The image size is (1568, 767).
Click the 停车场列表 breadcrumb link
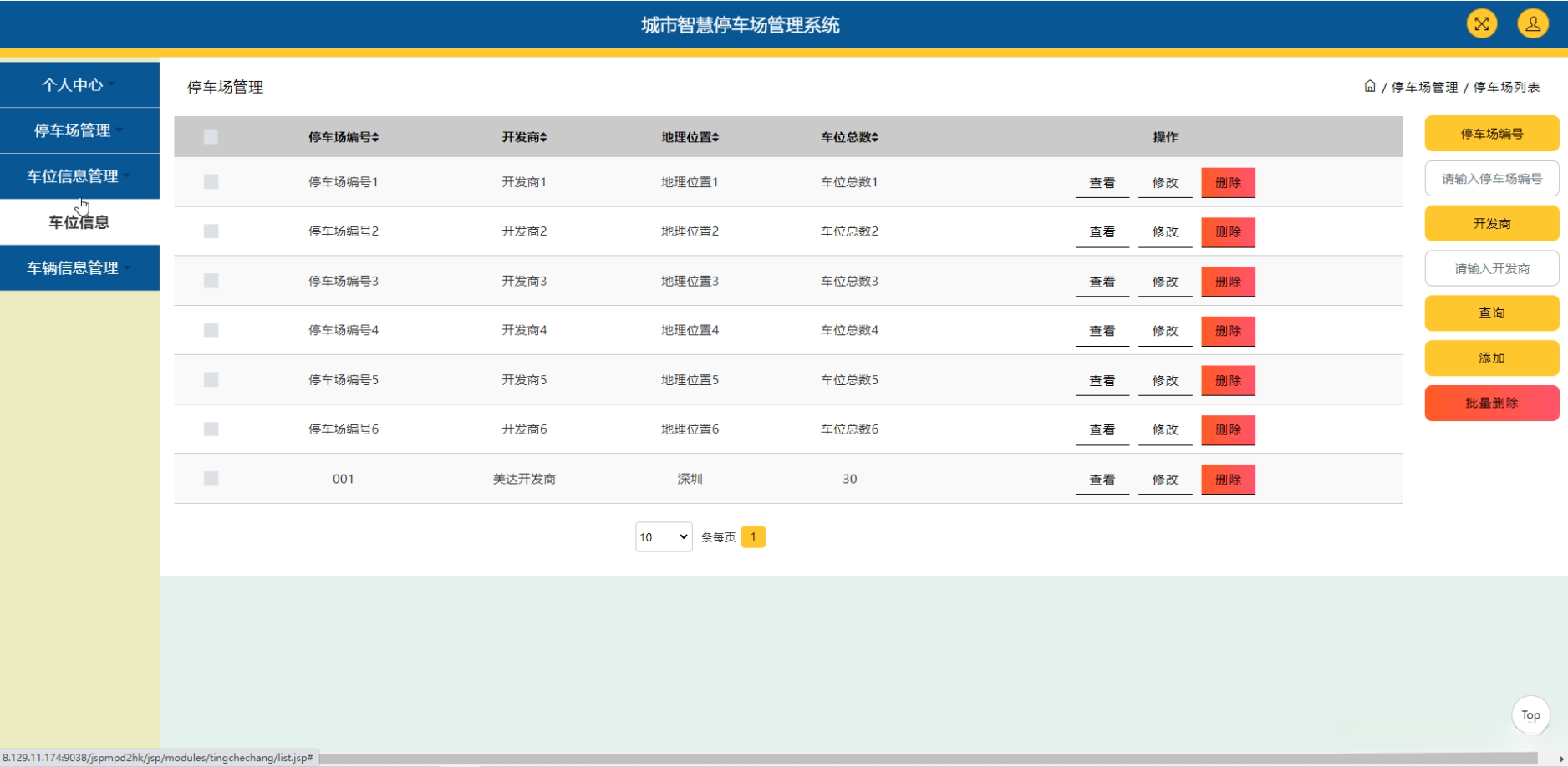(x=1506, y=87)
